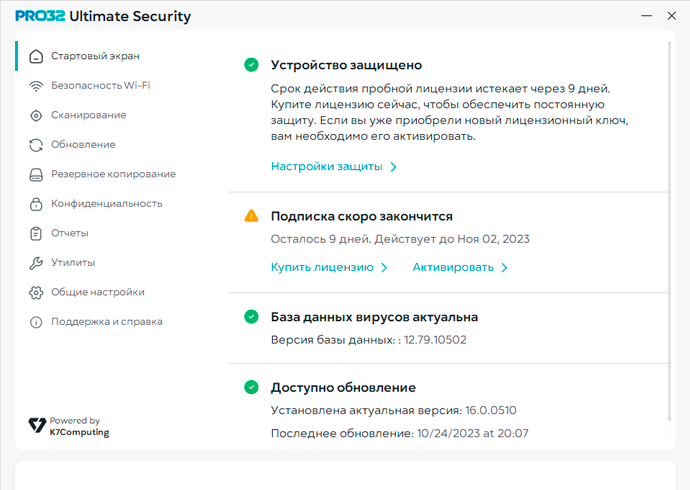Click the green check beside Устройство защищено

pos(252,65)
